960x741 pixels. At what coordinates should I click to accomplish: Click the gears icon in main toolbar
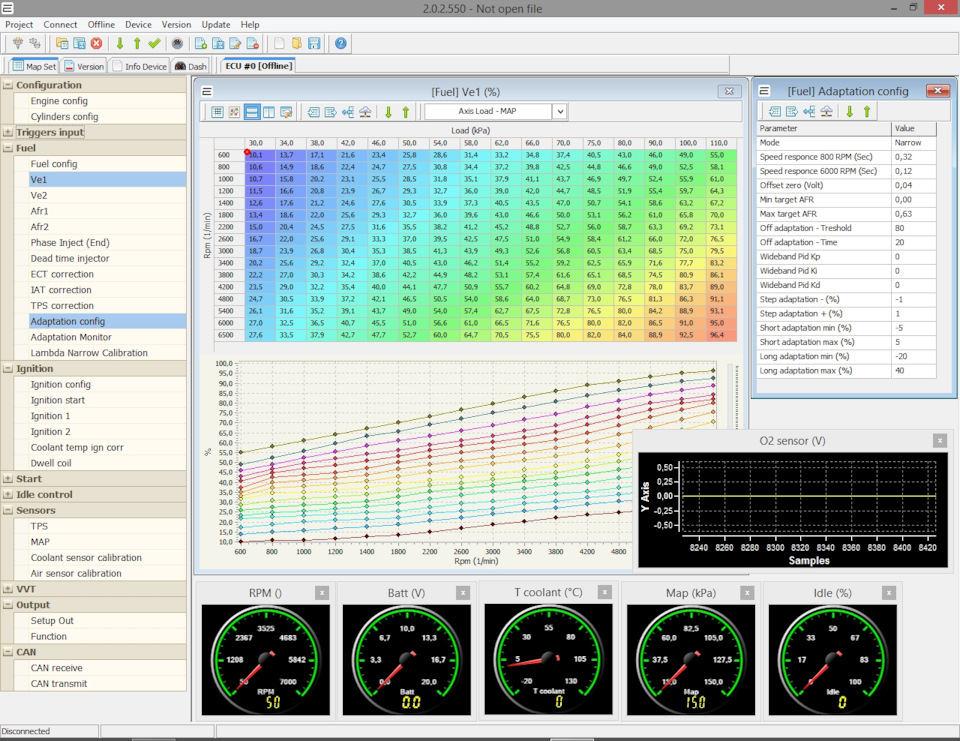click(35, 43)
